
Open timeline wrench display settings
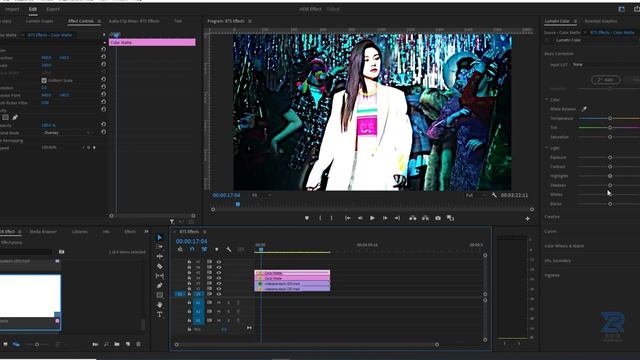[229, 249]
